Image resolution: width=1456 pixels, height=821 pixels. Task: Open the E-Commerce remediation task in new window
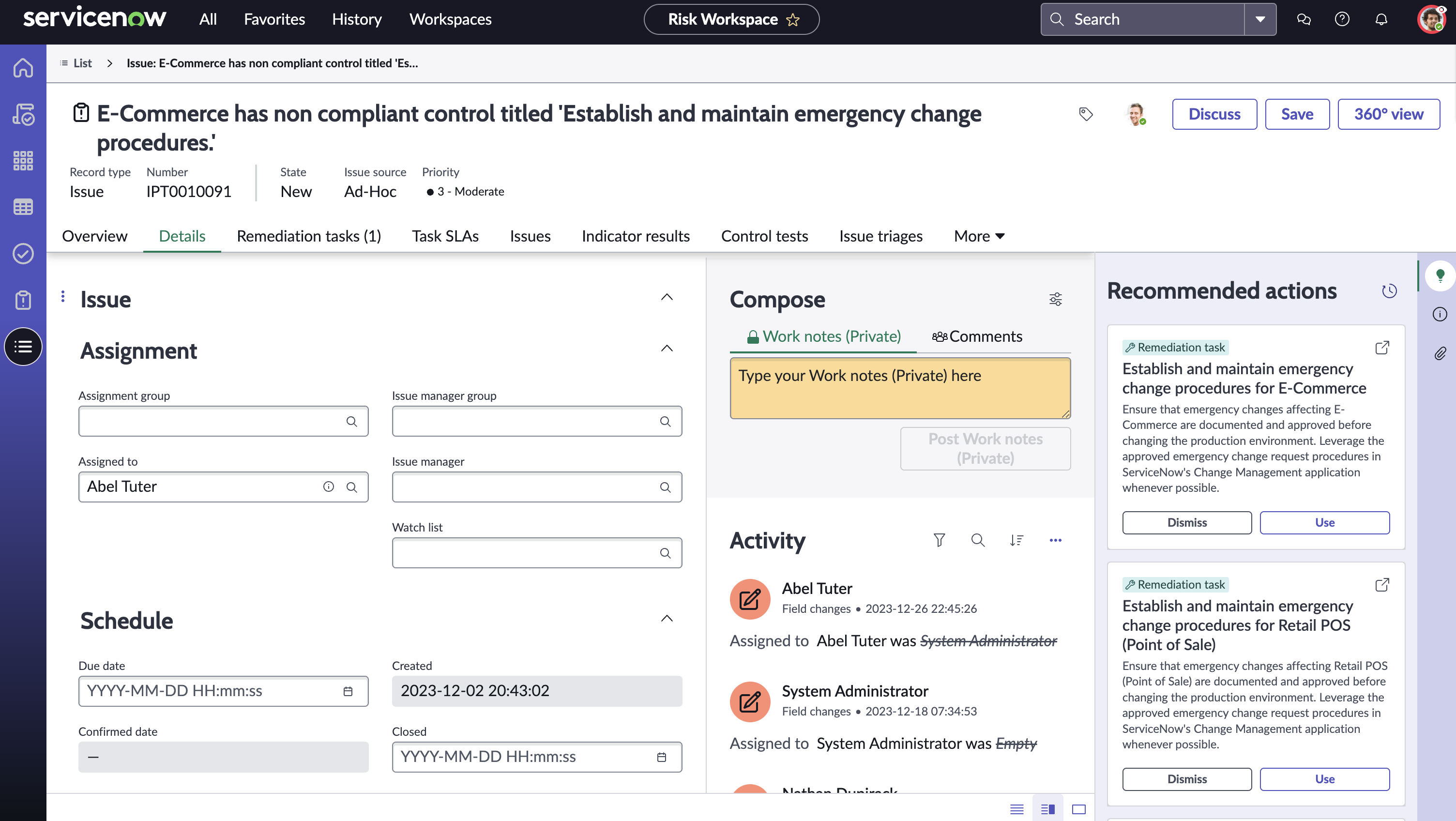pos(1382,348)
